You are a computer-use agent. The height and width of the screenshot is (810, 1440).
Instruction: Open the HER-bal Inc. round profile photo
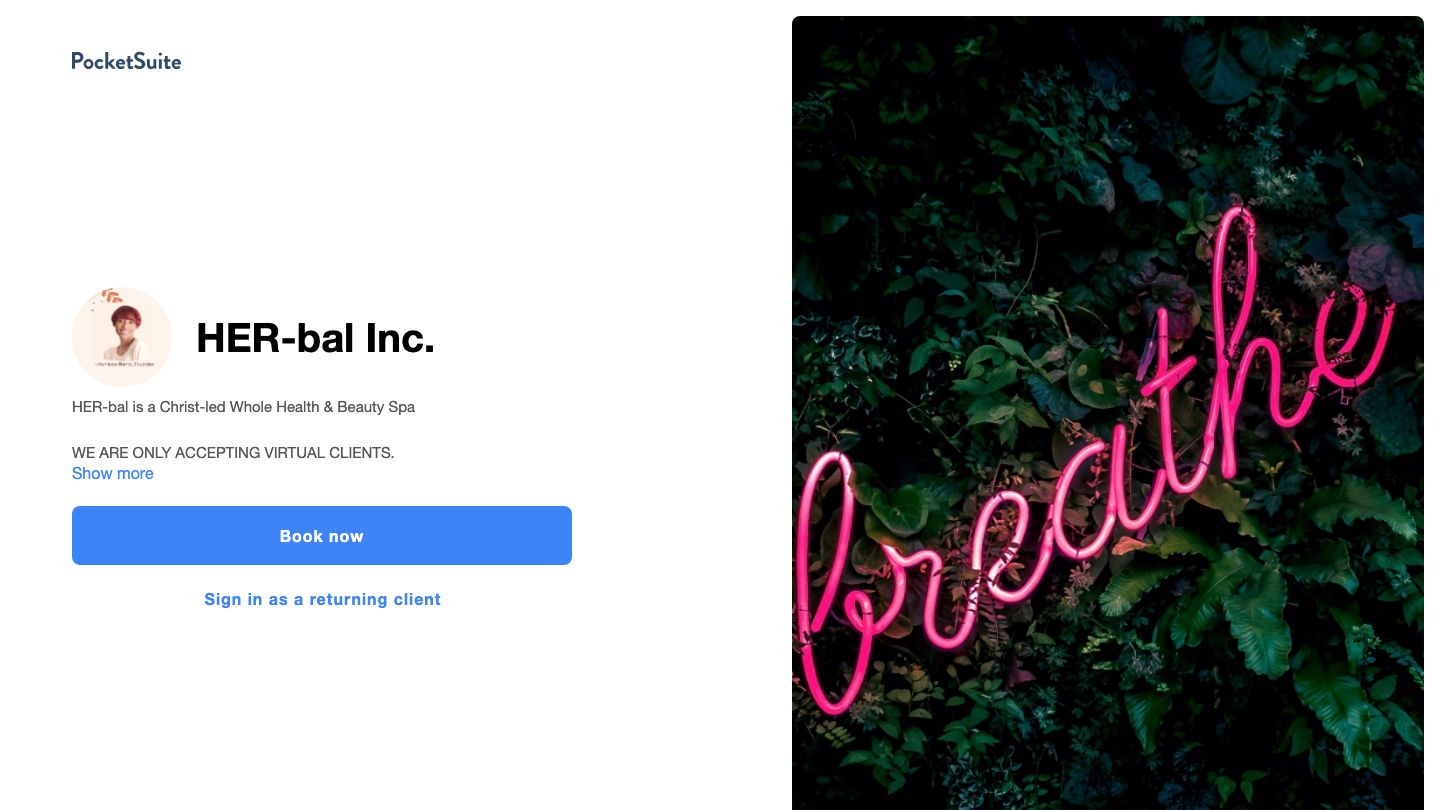pyautogui.click(x=122, y=337)
